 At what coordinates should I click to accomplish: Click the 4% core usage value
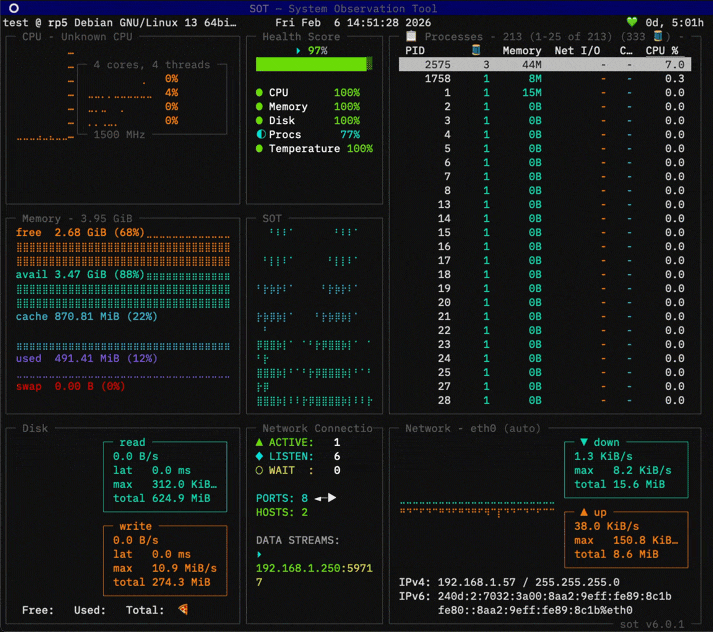[171, 93]
